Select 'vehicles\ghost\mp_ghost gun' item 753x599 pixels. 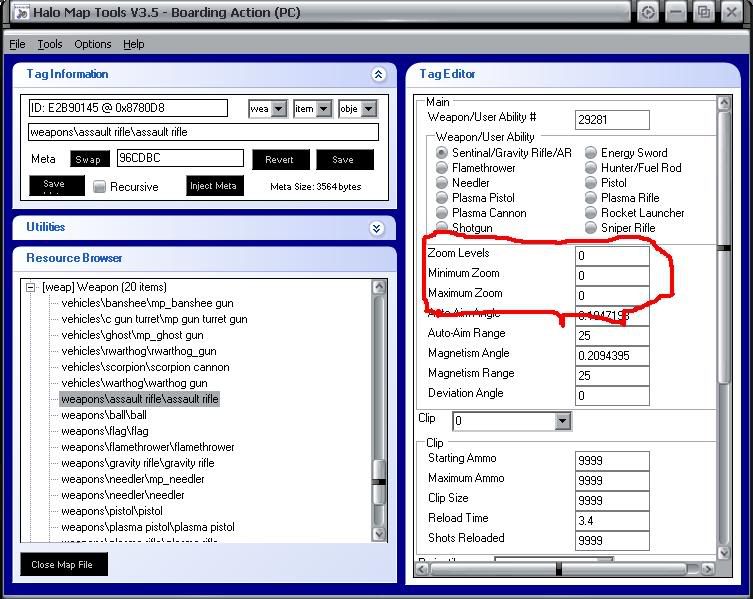[x=132, y=335]
